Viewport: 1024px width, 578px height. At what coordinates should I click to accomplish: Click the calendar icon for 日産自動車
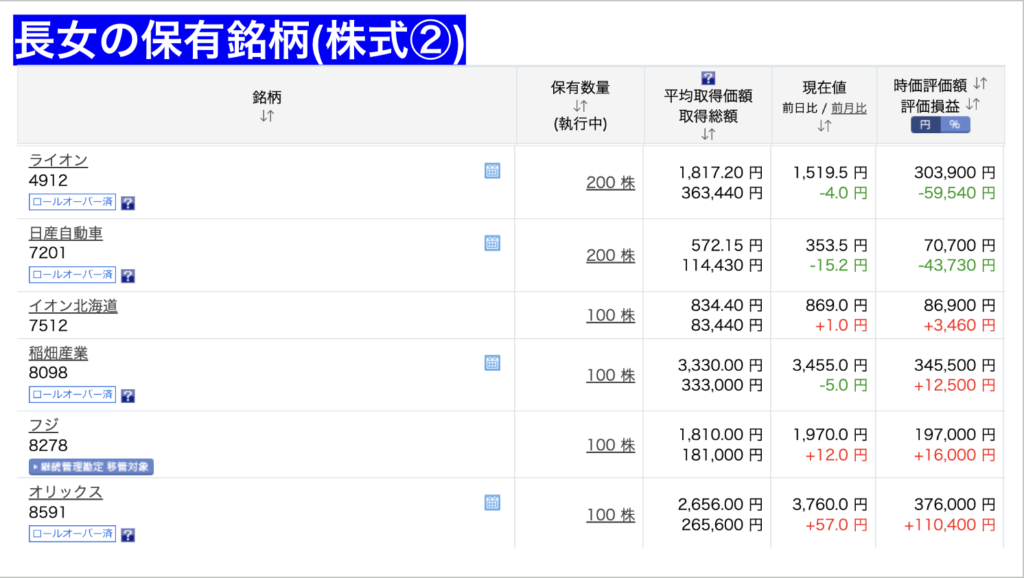(x=492, y=243)
